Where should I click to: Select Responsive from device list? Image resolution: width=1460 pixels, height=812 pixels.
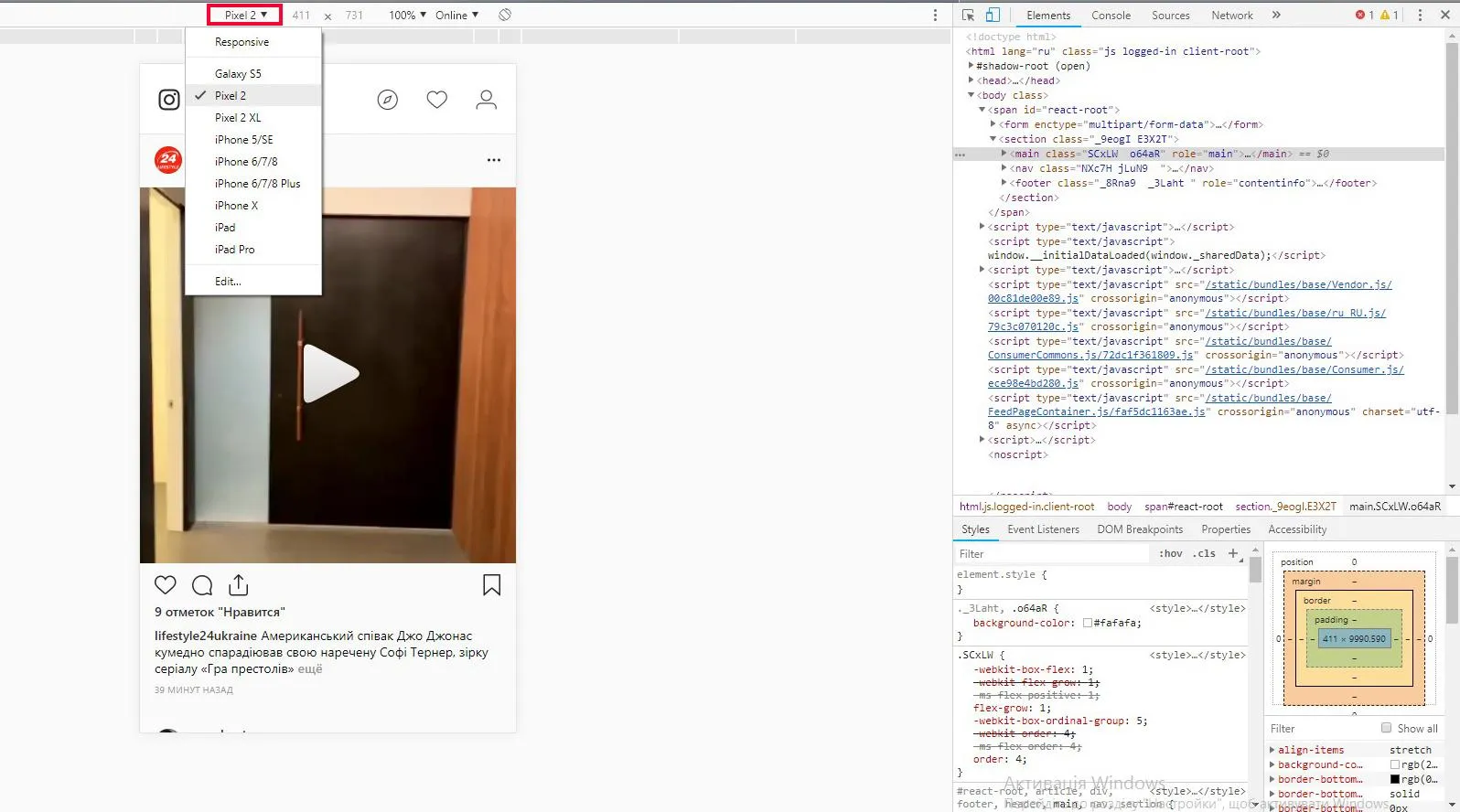tap(253, 42)
